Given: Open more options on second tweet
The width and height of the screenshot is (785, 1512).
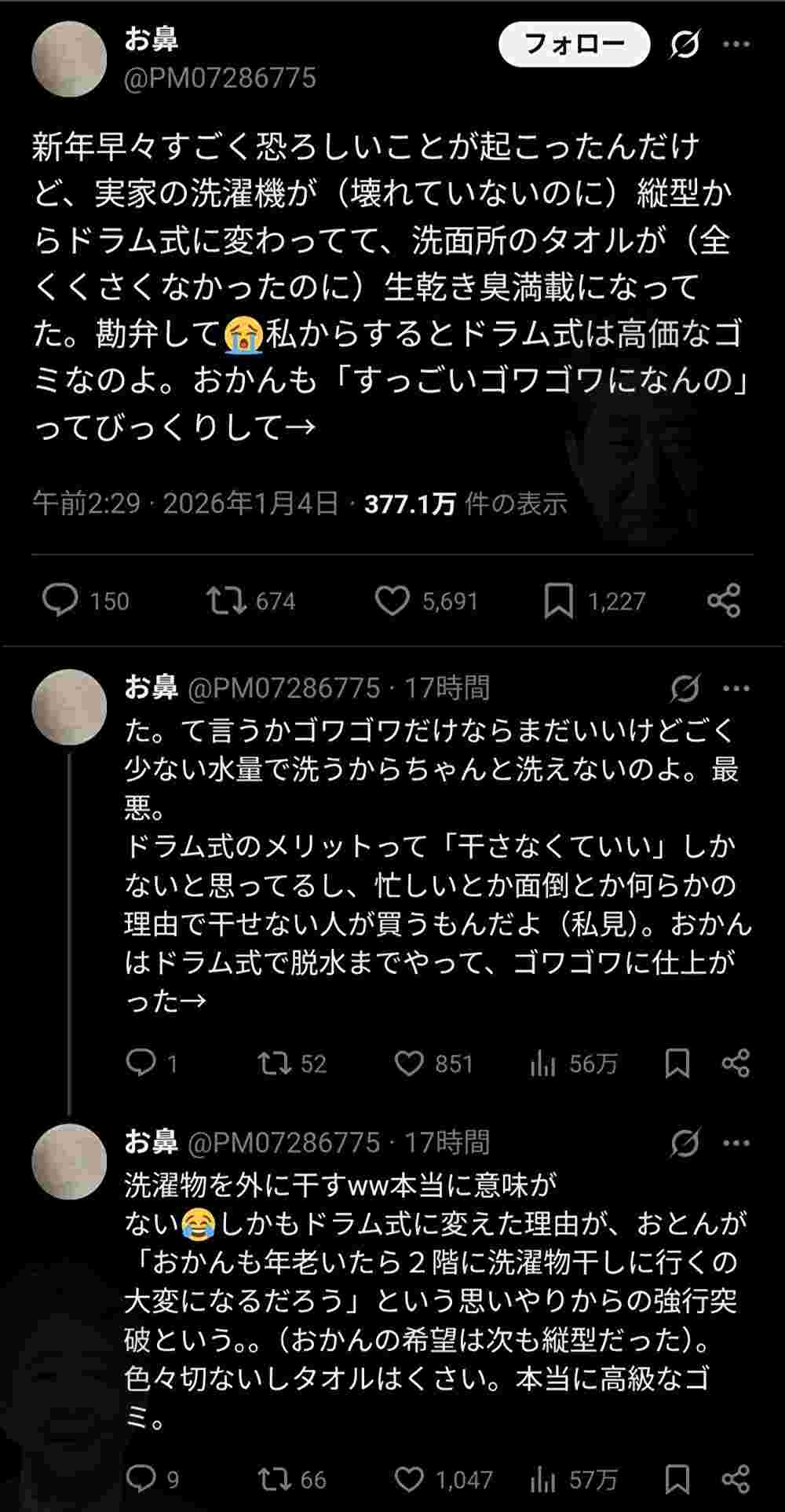Looking at the screenshot, I should (x=736, y=689).
